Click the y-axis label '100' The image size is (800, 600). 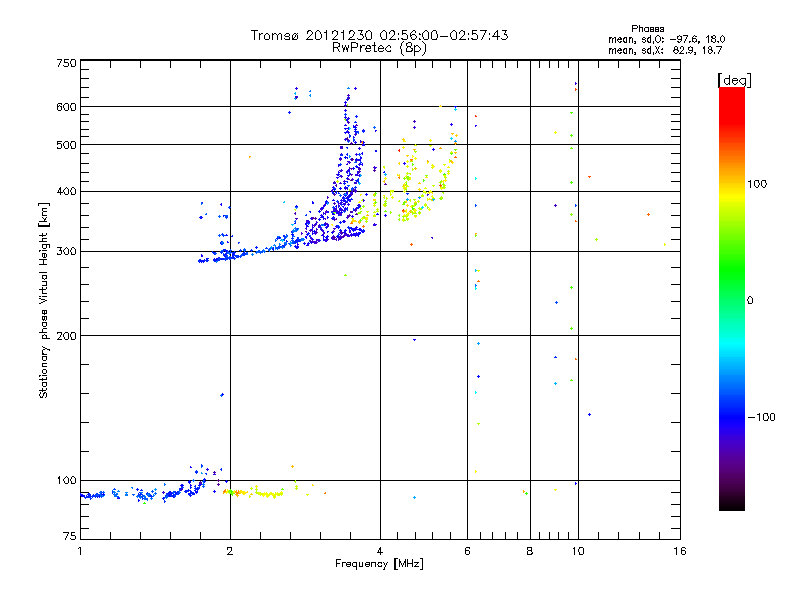point(66,481)
